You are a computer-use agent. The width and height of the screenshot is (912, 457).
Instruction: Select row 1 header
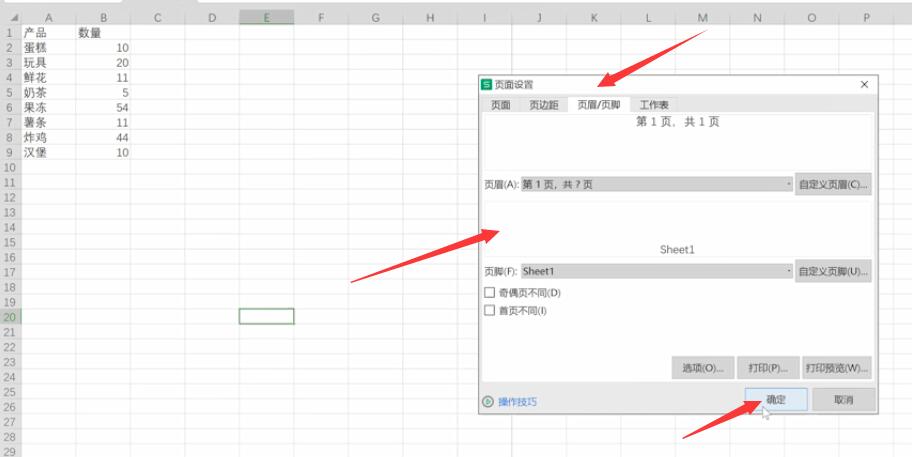[x=10, y=33]
